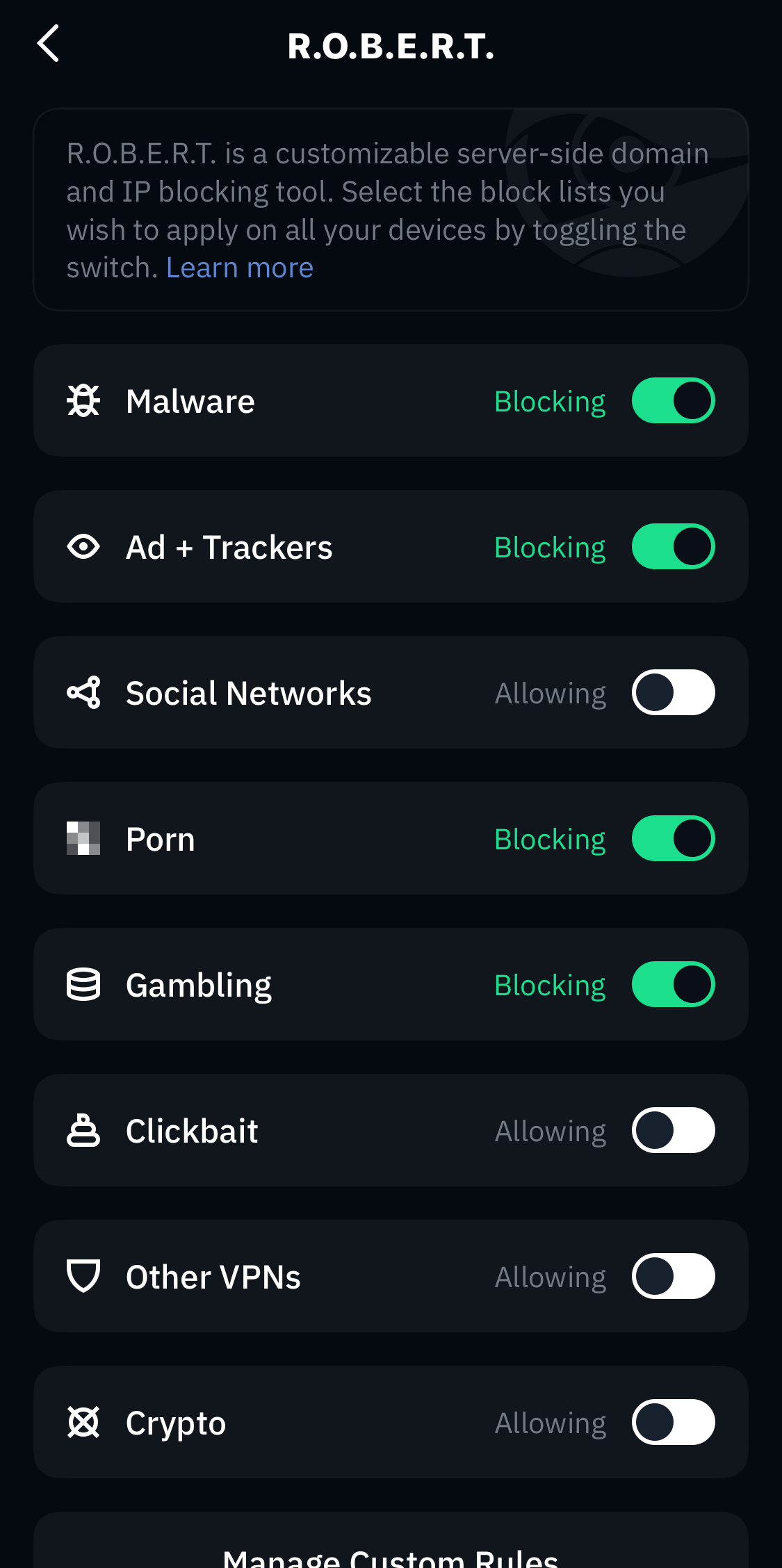Click the Gambling chips icon
782x1568 pixels.
83,984
